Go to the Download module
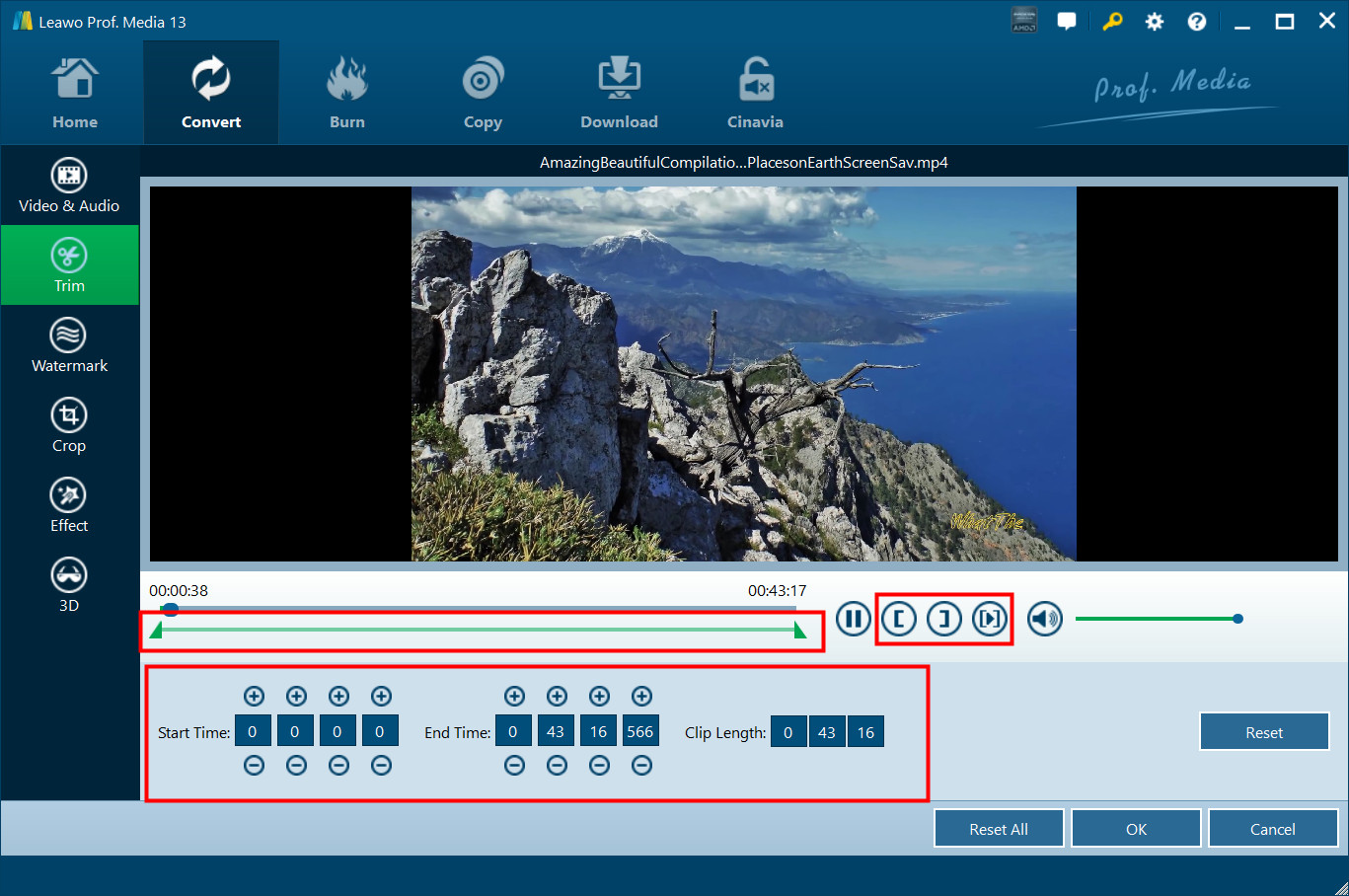The image size is (1349, 896). click(619, 94)
